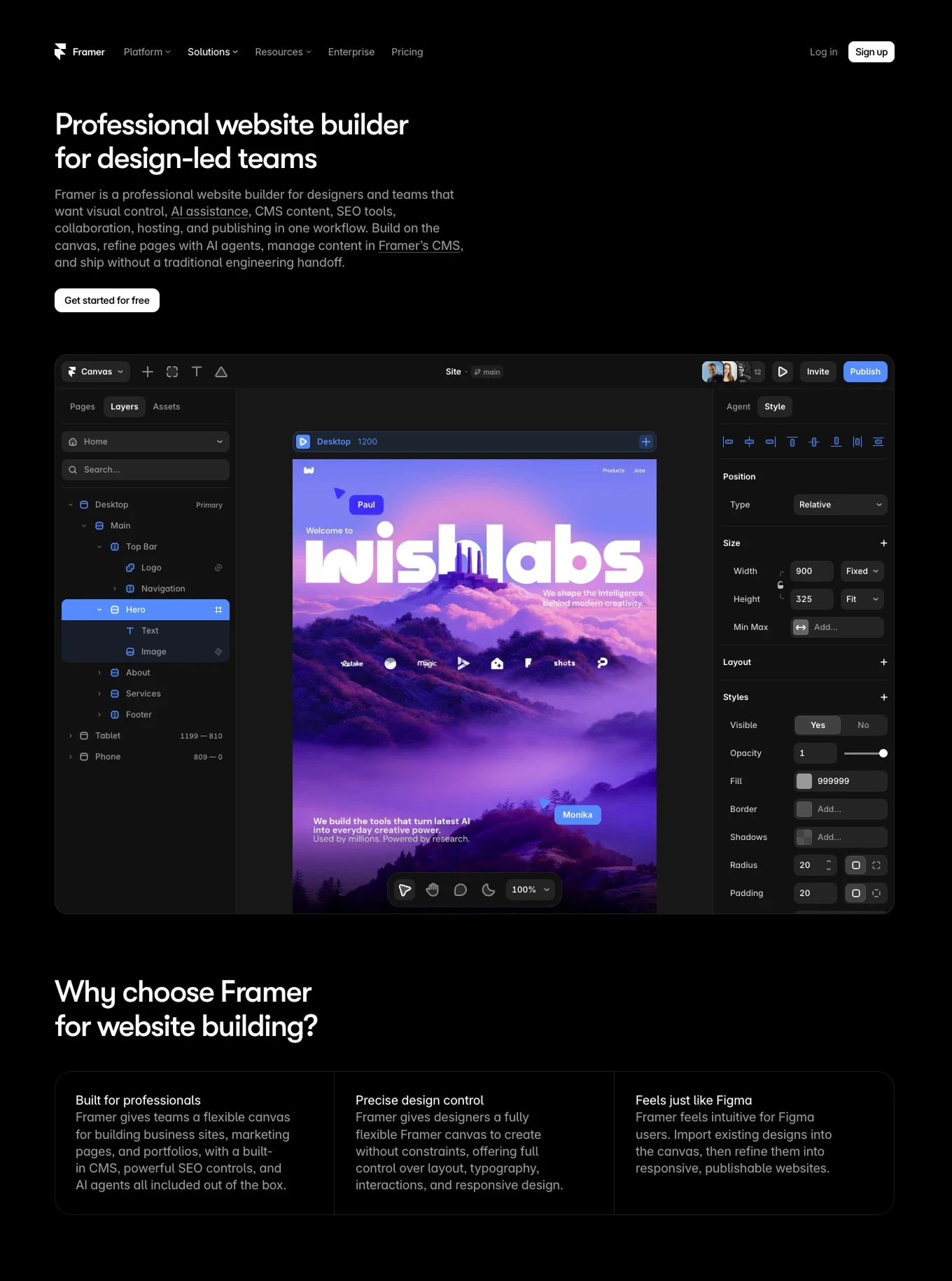952x1281 pixels.
Task: Distribute selection vertically
Action: pos(878,442)
